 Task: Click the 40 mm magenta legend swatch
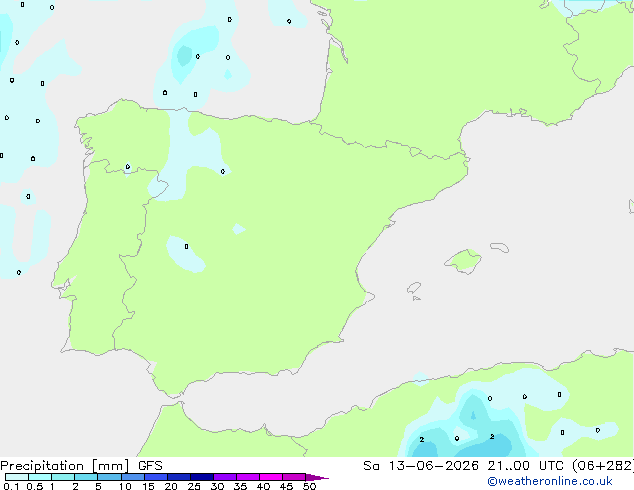click(x=270, y=477)
